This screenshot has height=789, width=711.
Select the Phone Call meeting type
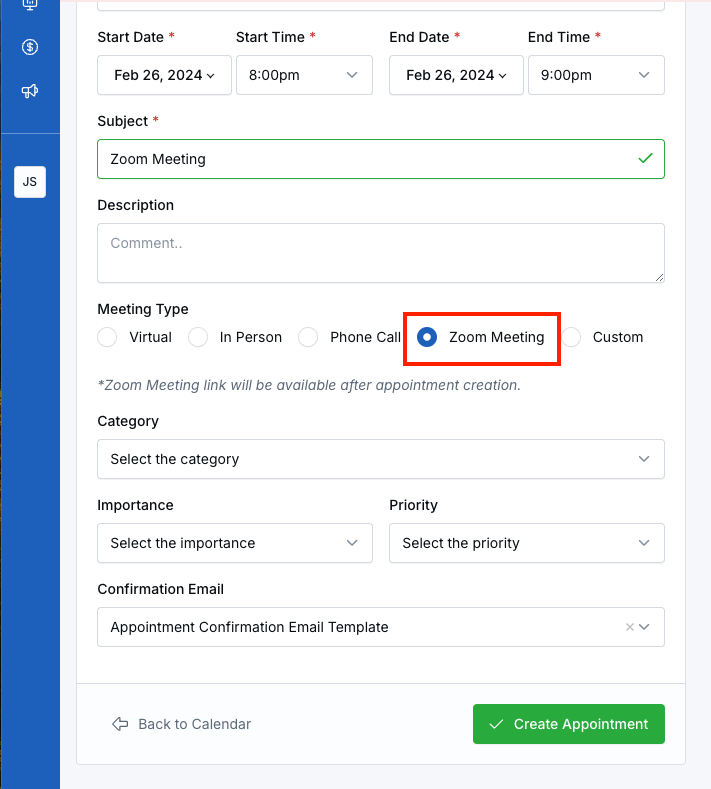tap(308, 337)
